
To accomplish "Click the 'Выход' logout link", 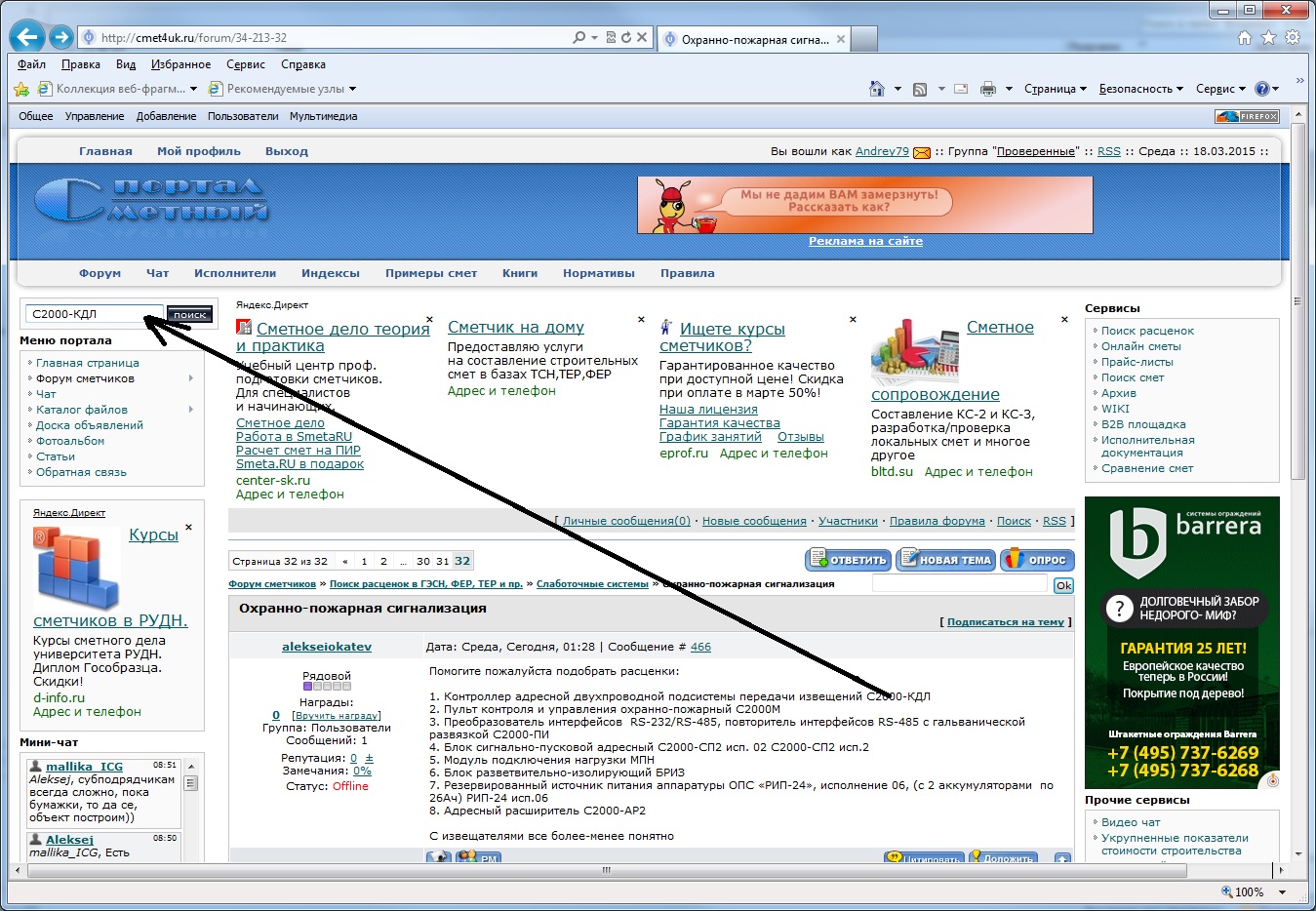I will 287,151.
